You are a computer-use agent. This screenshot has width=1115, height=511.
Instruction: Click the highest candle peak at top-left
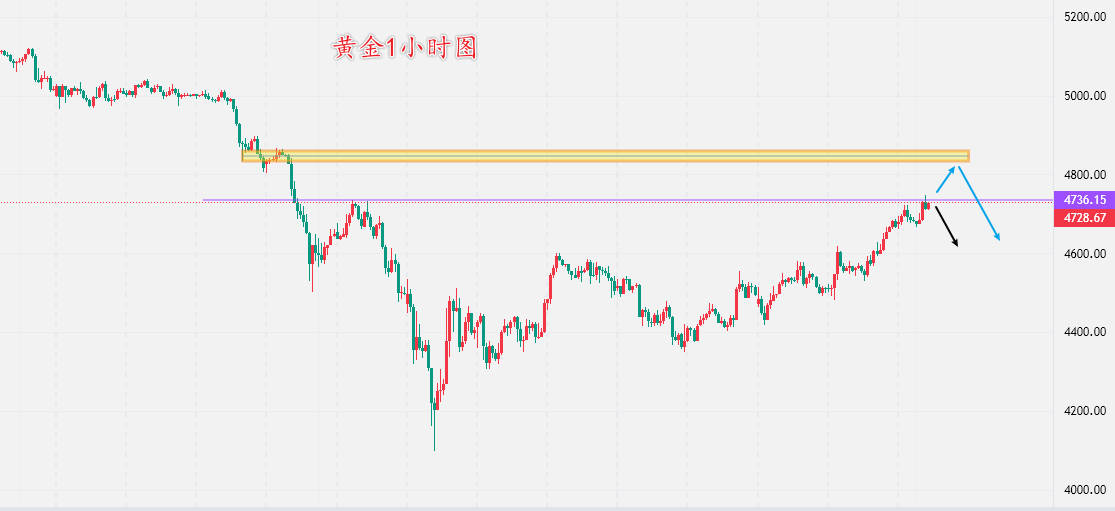(31, 50)
